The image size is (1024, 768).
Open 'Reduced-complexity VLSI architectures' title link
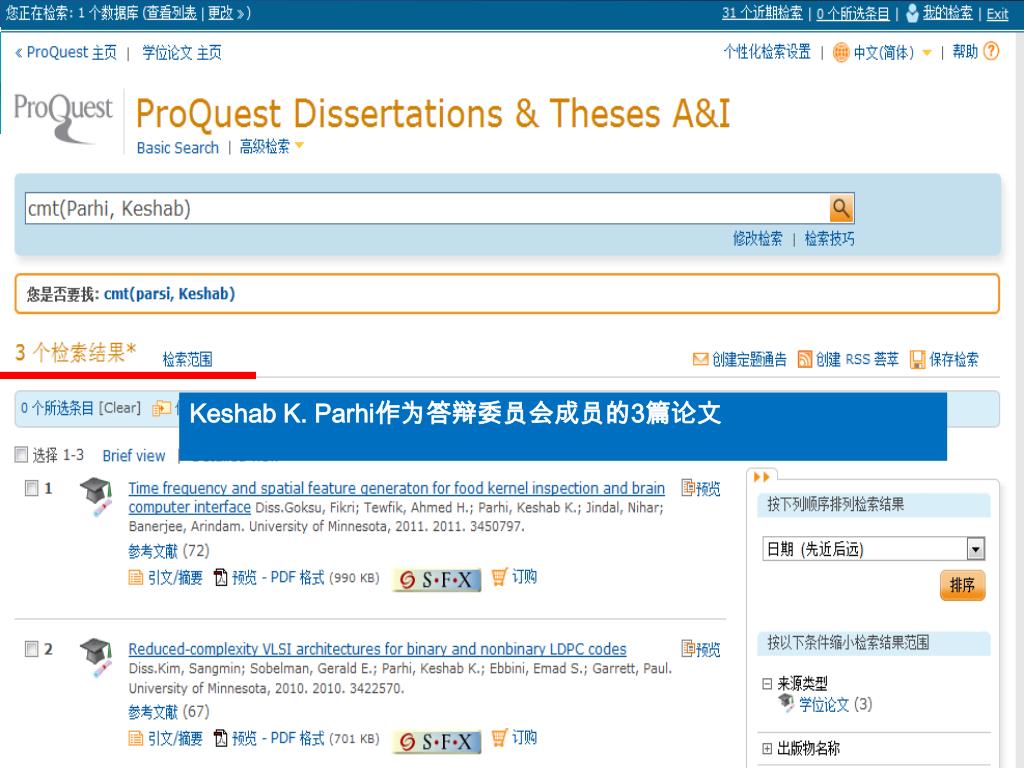(x=377, y=649)
